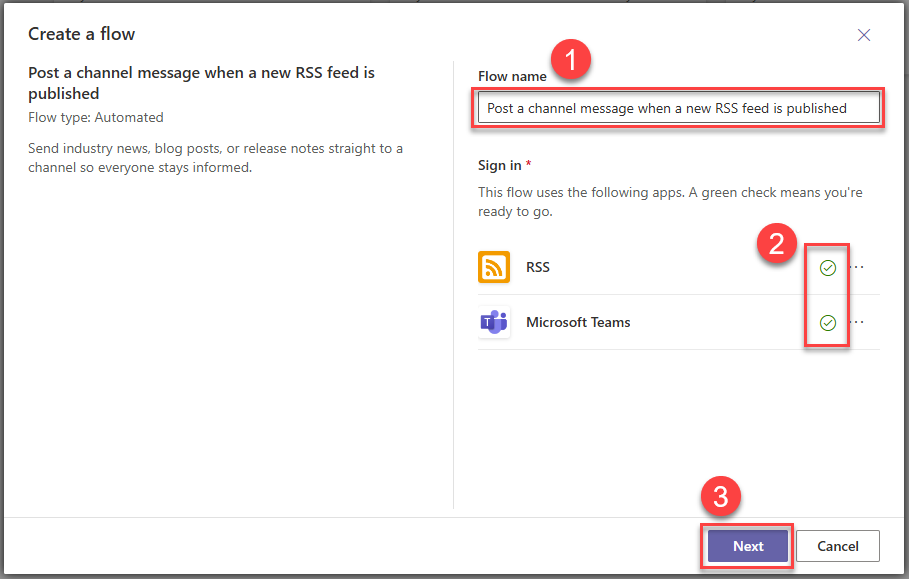Click the green check beside Microsoft Teams
909x579 pixels.
click(x=827, y=322)
